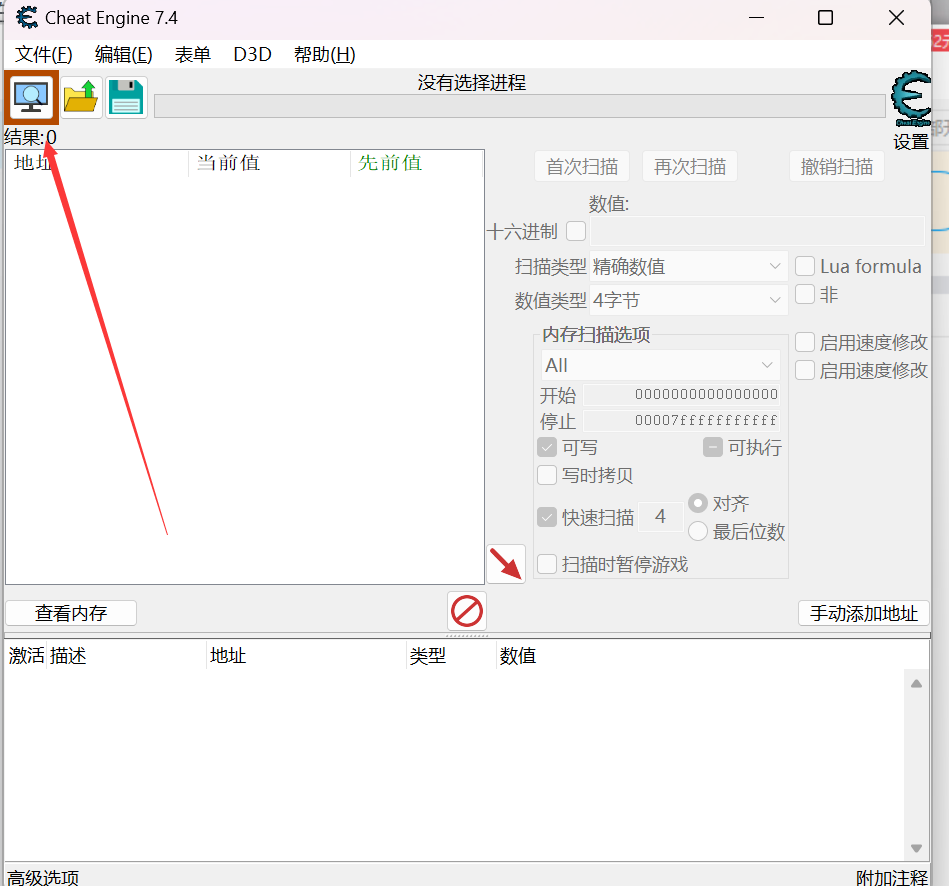Screen dimensions: 949x886
Task: Expand the All memory region dropdown
Action: [660, 365]
